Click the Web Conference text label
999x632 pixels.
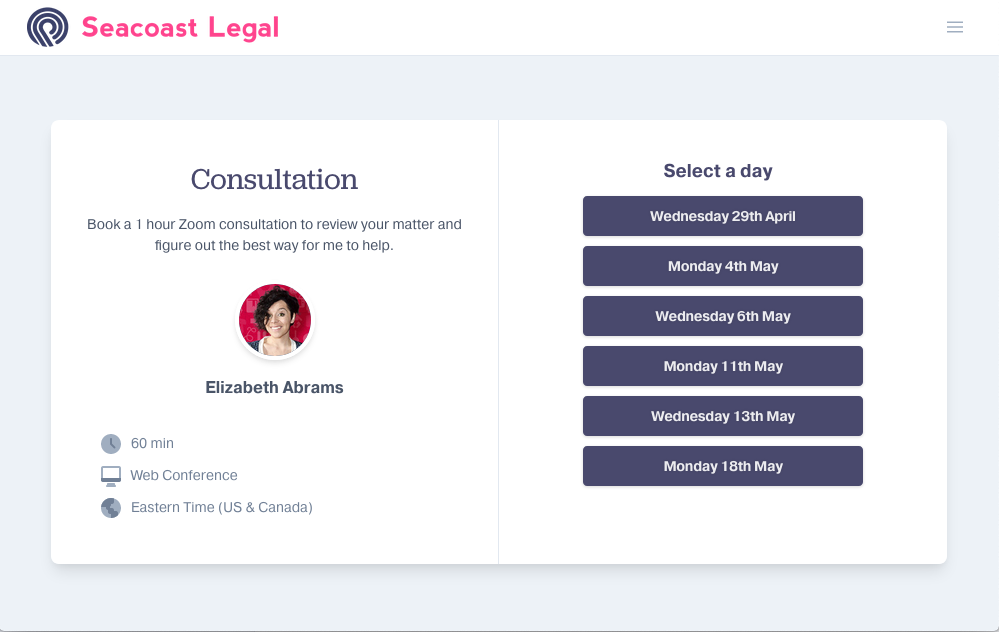[x=184, y=475]
